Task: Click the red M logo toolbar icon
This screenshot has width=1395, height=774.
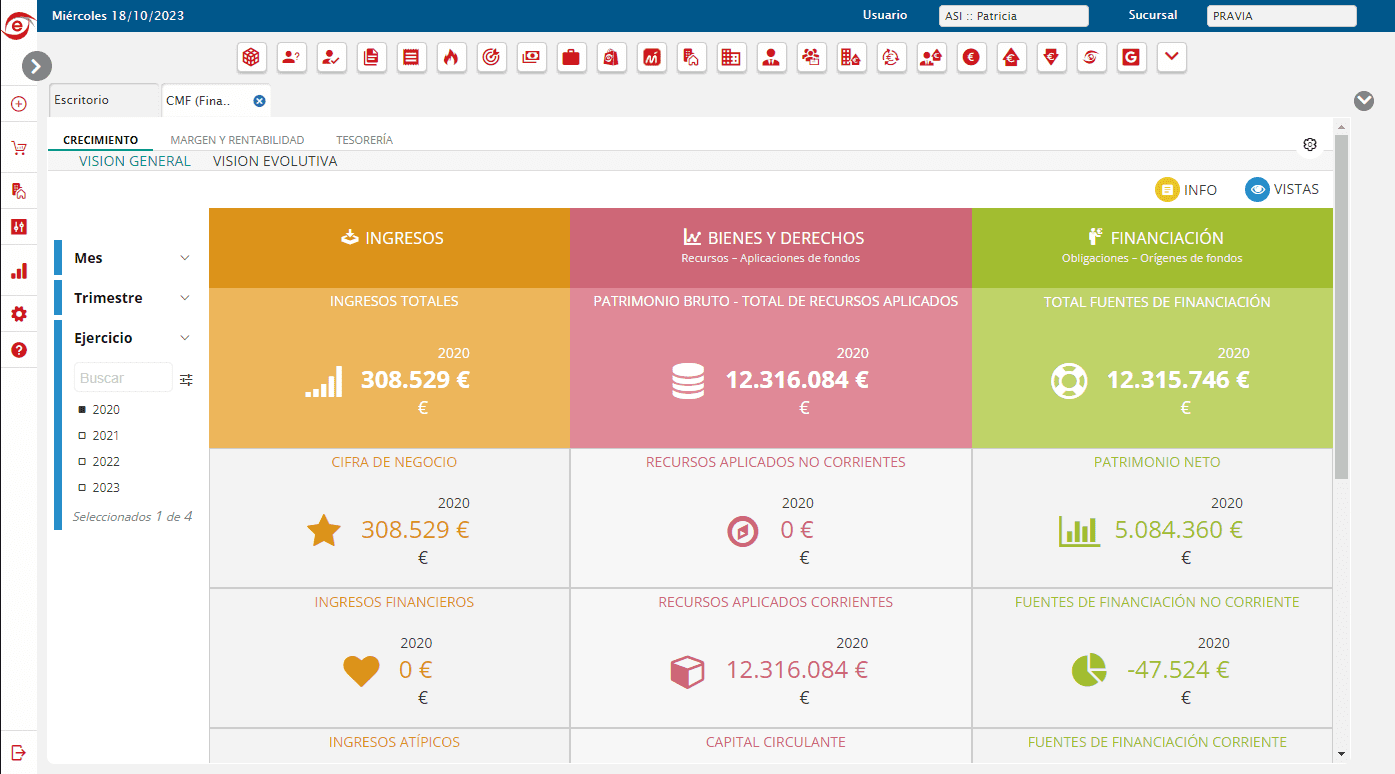Action: 651,58
